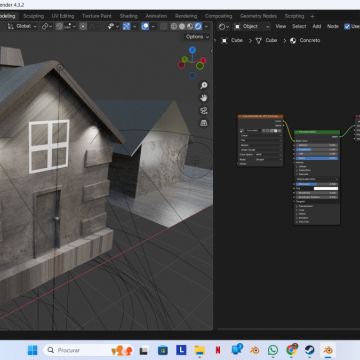Click the Concreto material sphere icon
The height and width of the screenshot is (360, 360).
[293, 40]
